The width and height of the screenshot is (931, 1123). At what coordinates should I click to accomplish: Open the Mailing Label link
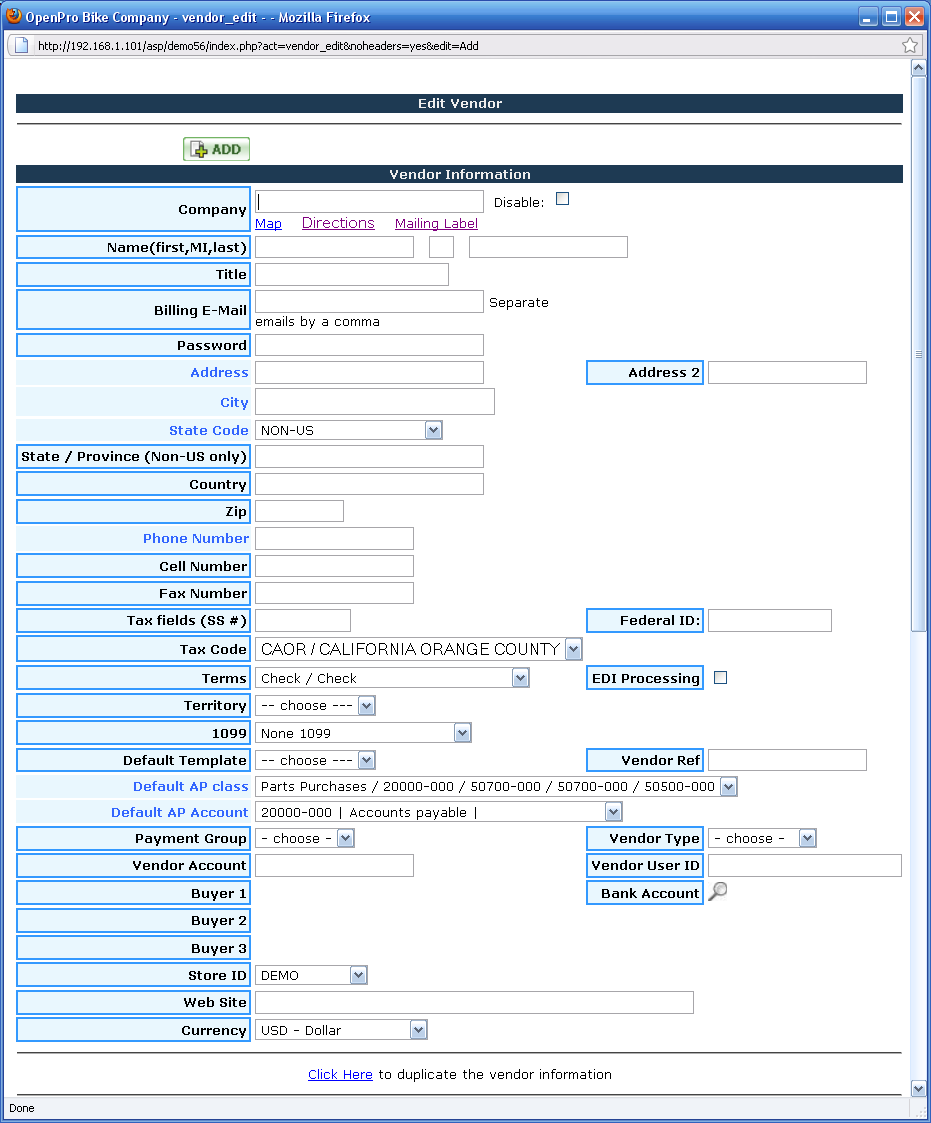pos(436,224)
